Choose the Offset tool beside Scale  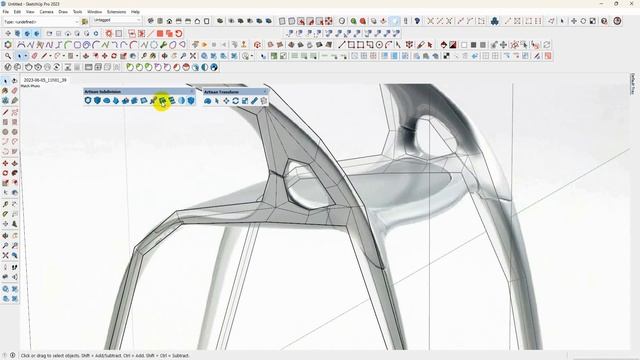[15, 183]
